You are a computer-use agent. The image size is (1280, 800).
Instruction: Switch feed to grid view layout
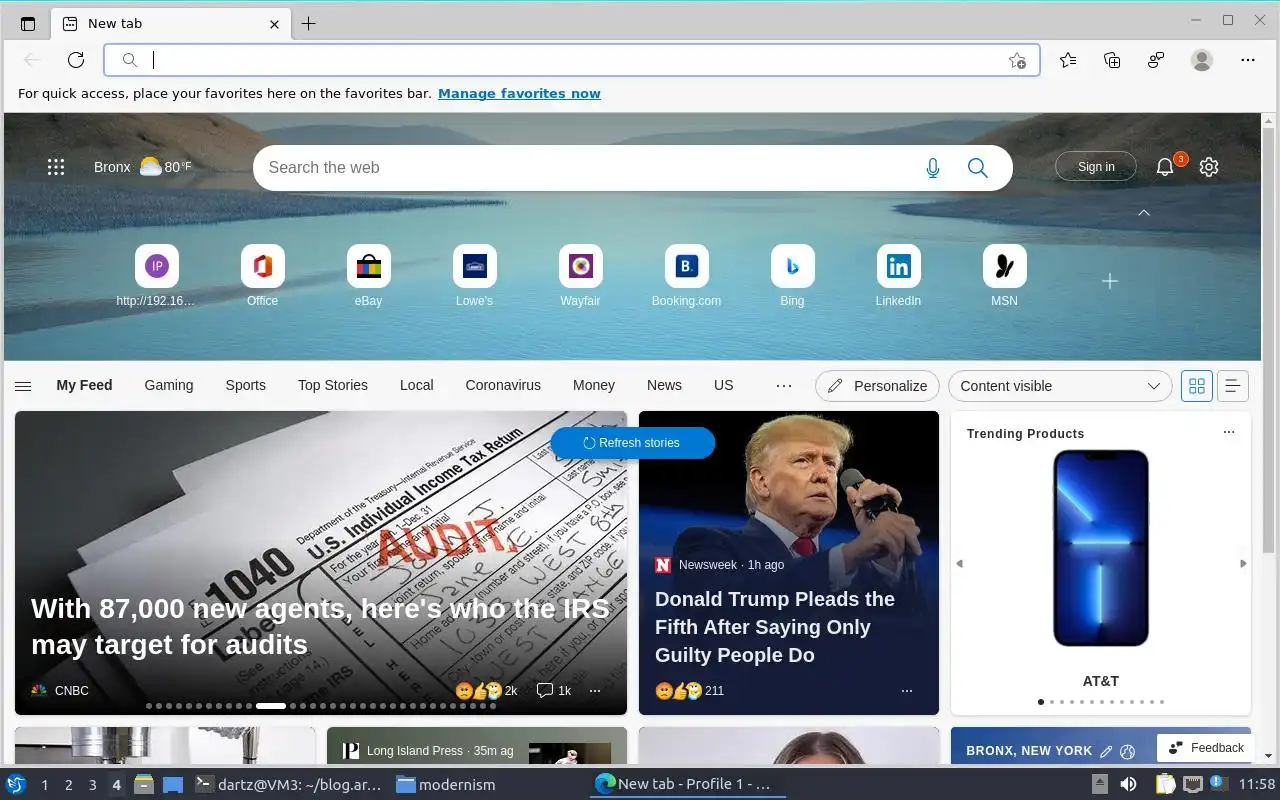click(x=1197, y=386)
